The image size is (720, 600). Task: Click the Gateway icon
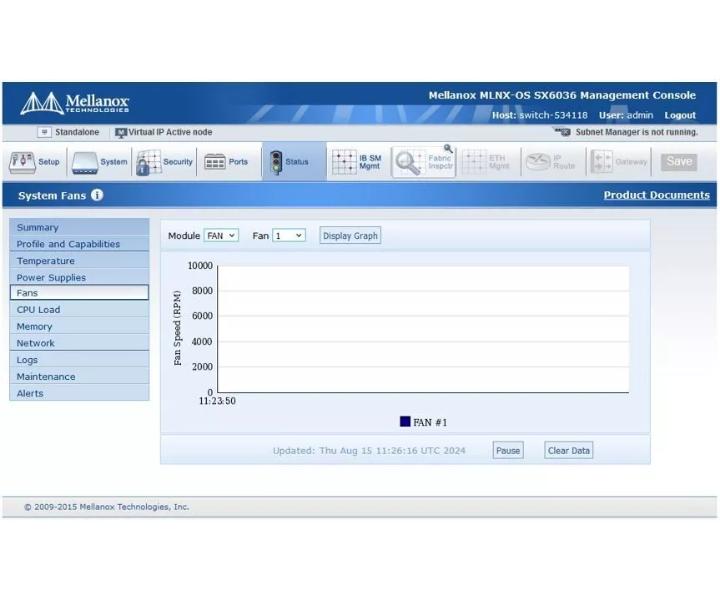pyautogui.click(x=602, y=162)
